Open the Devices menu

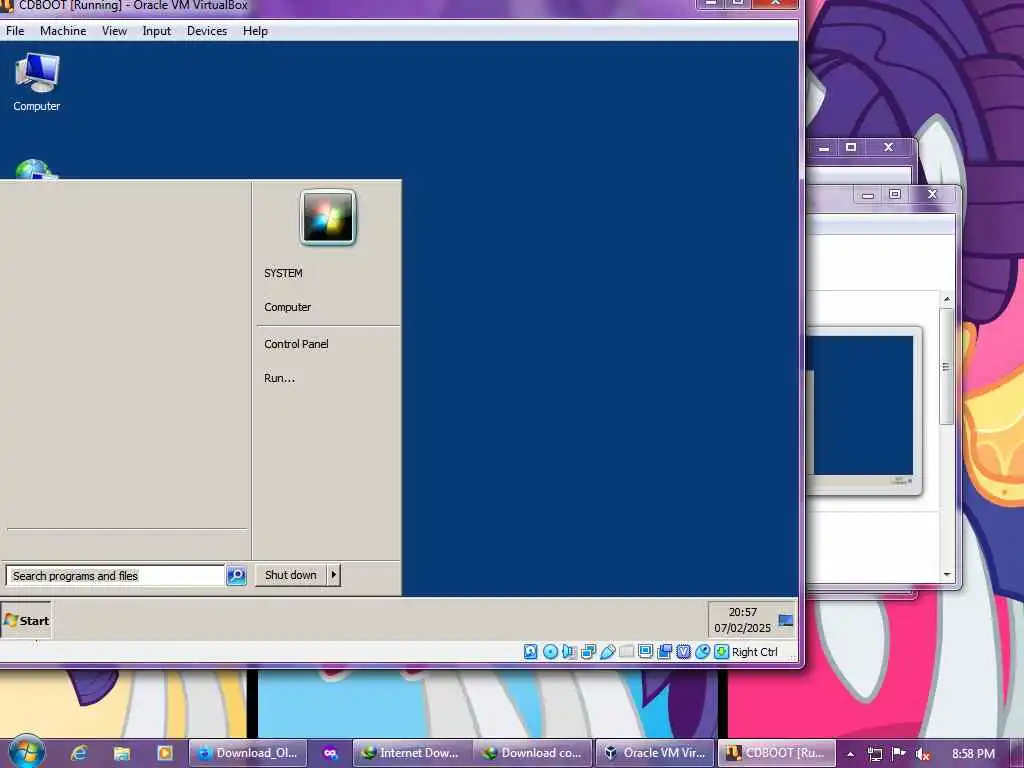pyautogui.click(x=207, y=31)
